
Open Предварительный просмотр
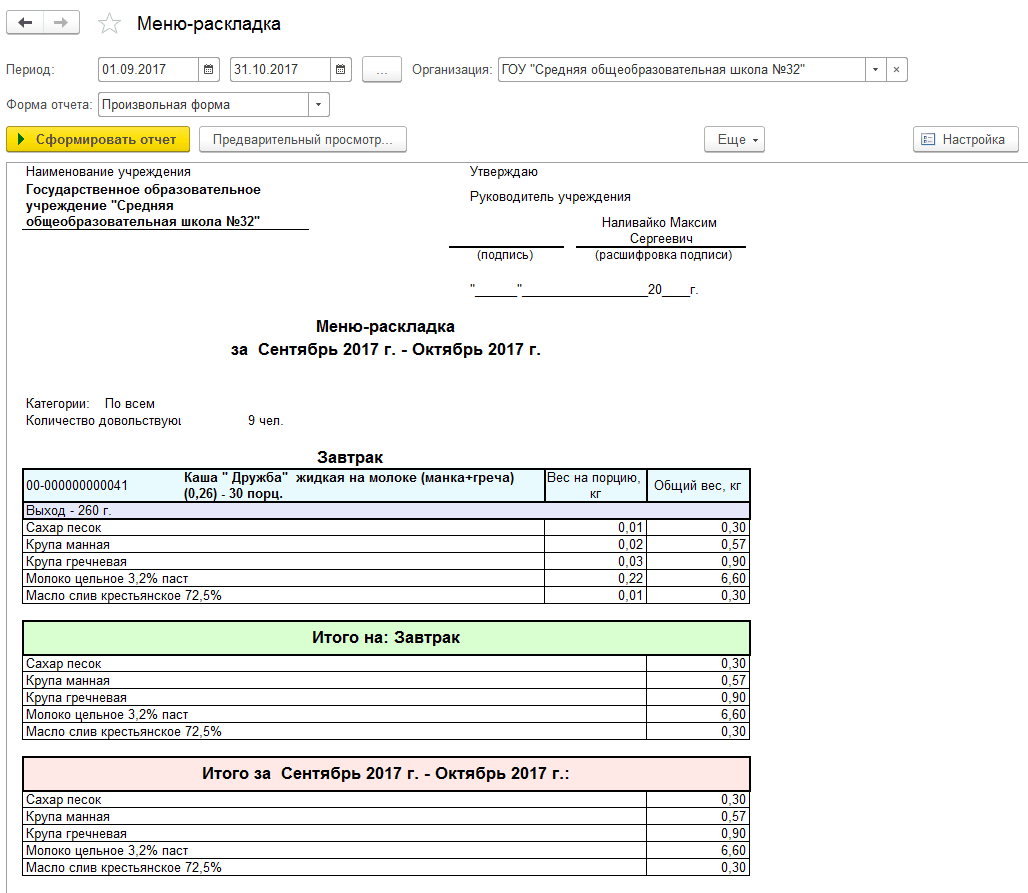(x=303, y=140)
